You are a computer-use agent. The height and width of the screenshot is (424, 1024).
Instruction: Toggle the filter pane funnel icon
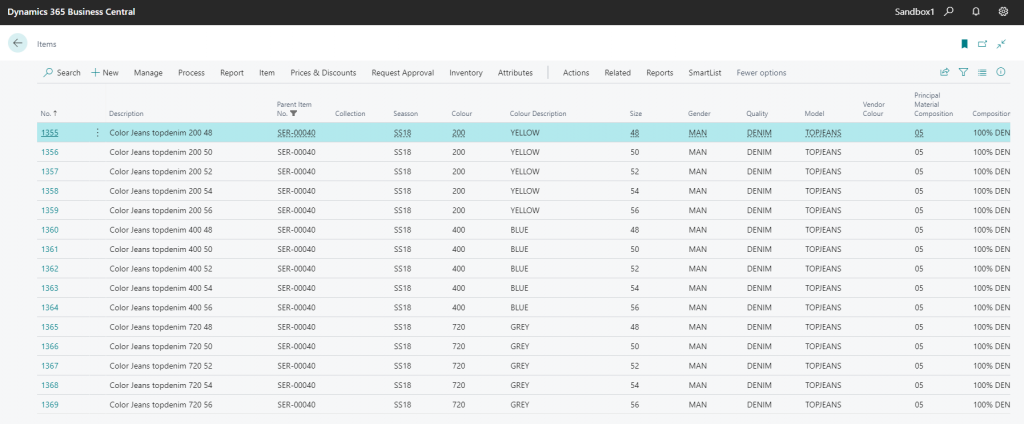963,73
